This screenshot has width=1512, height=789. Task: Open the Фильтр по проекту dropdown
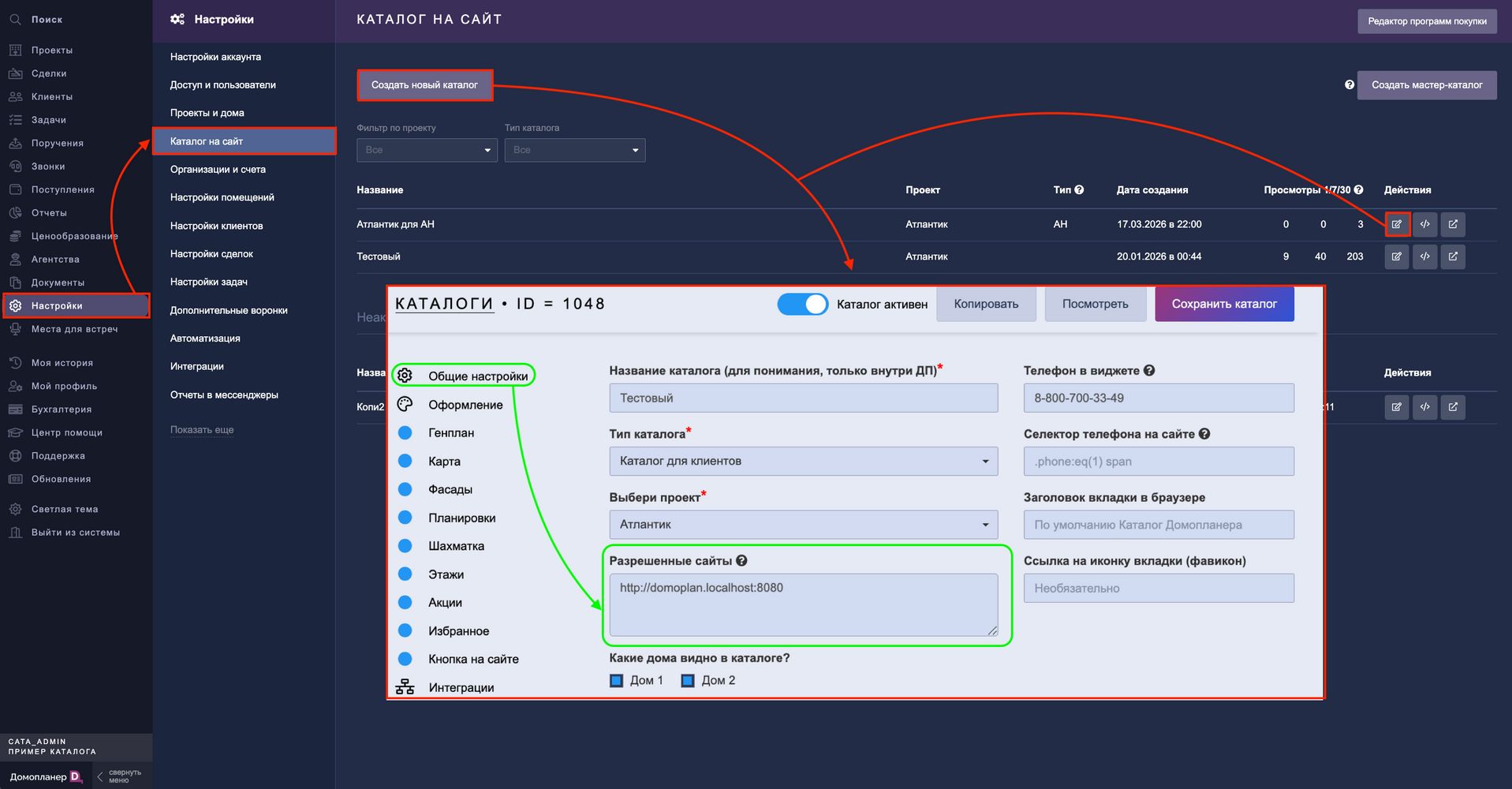tap(427, 151)
